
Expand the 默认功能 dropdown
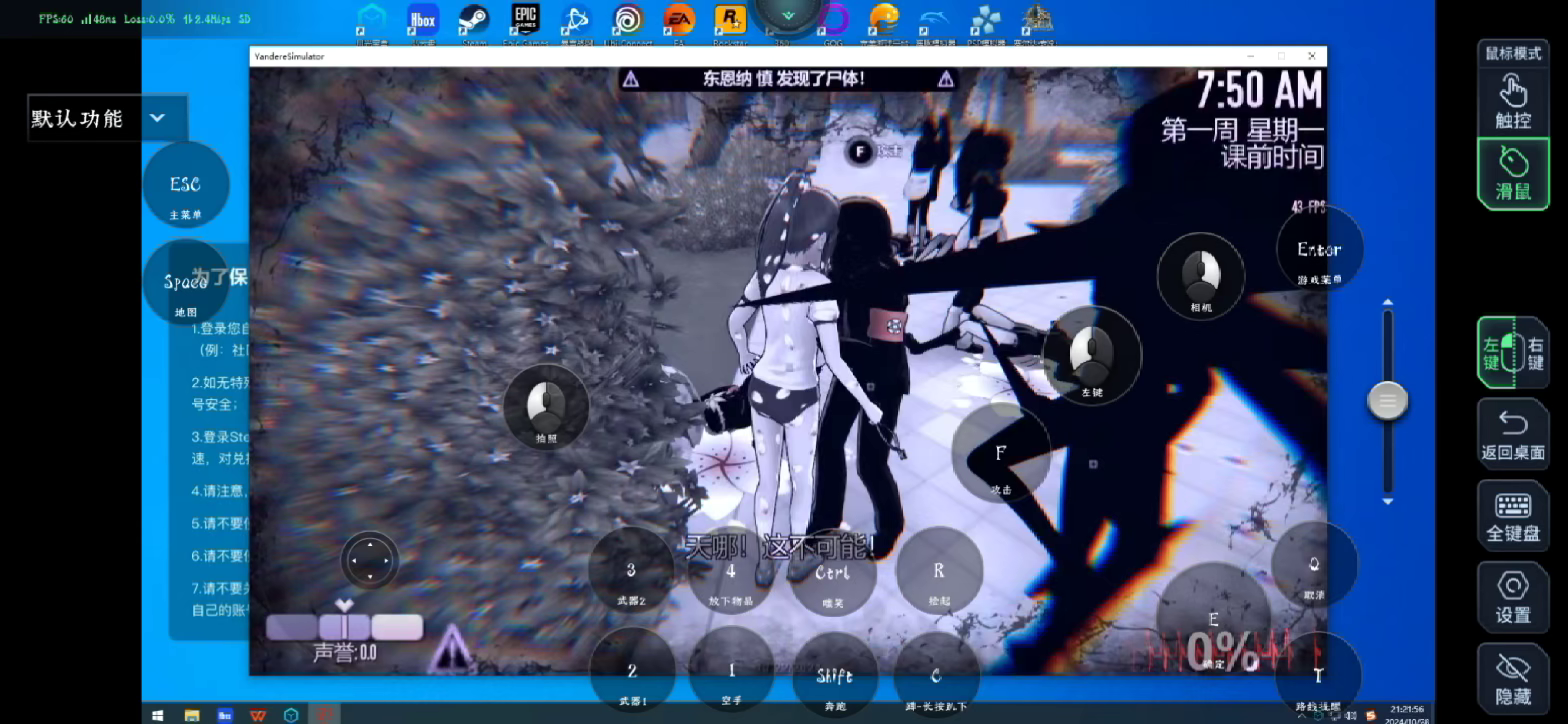pos(157,118)
